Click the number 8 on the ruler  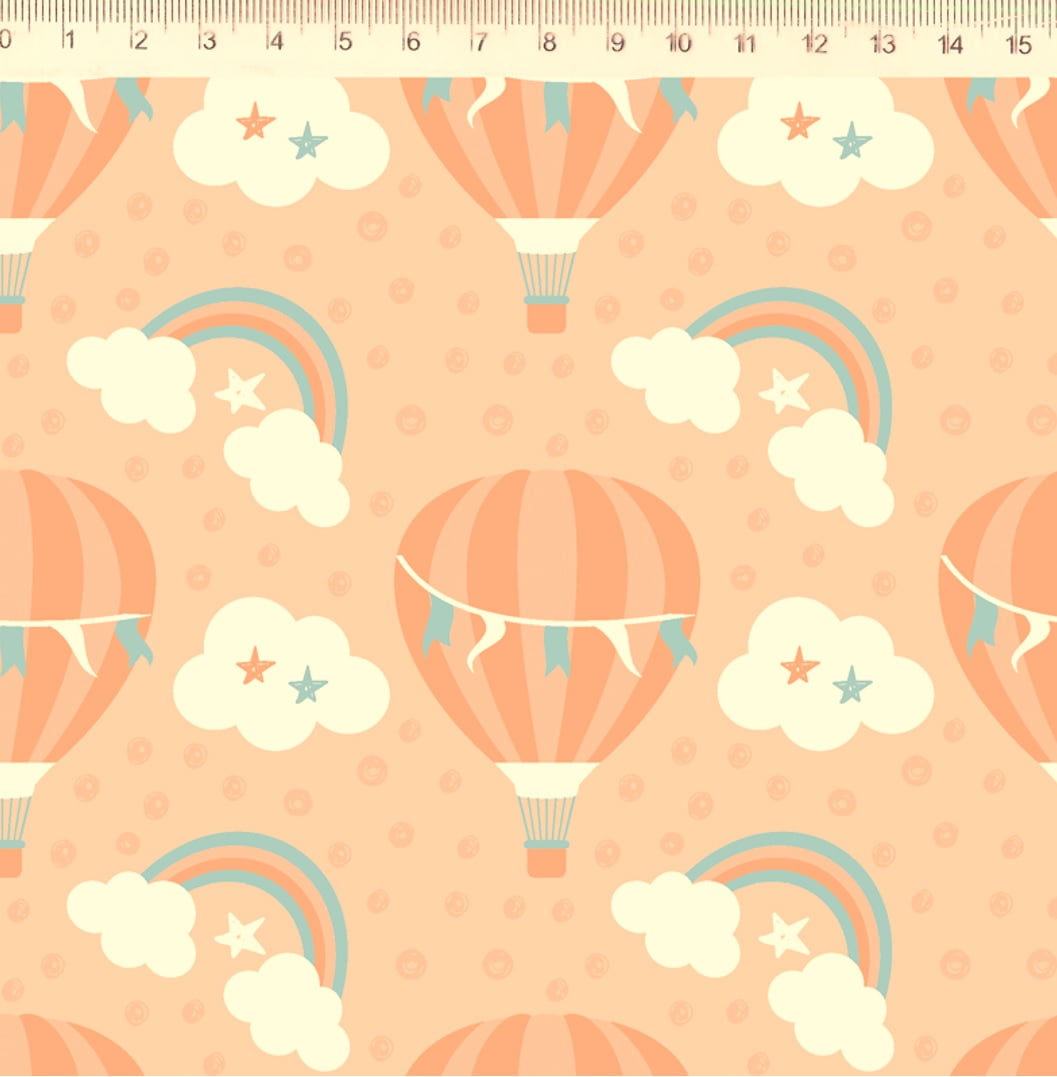[x=548, y=43]
